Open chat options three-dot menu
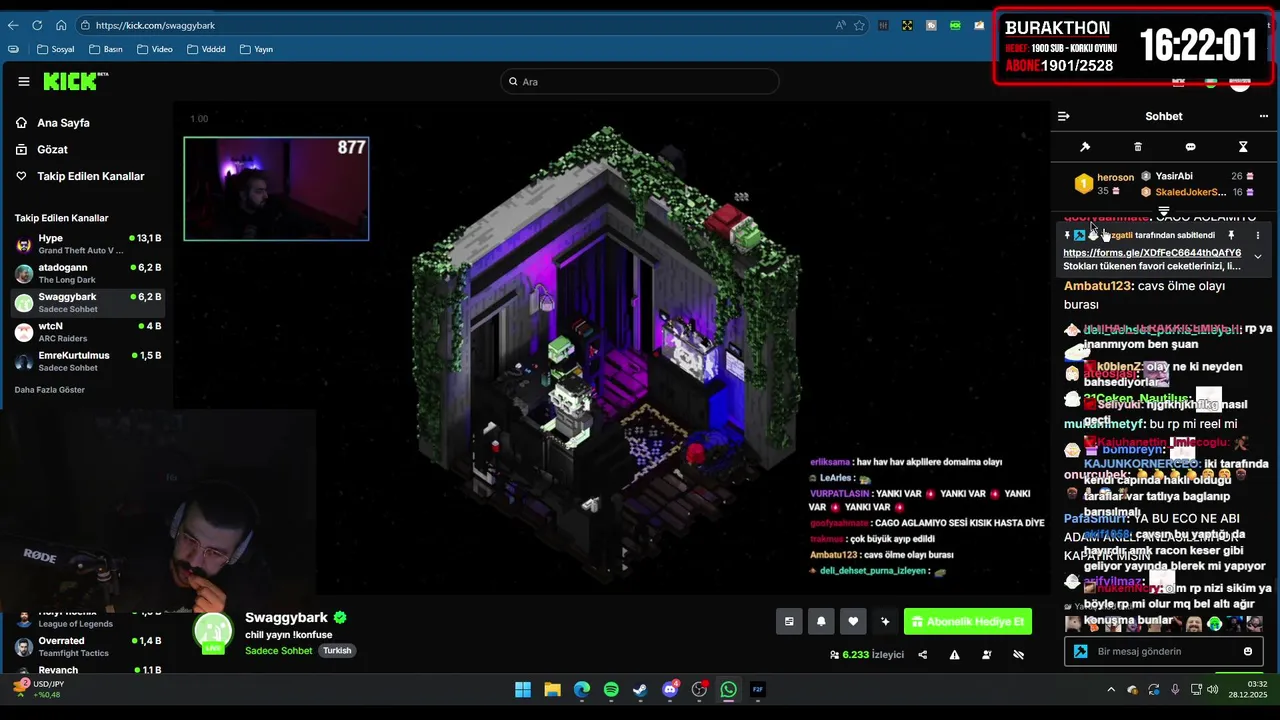This screenshot has height=720, width=1280. [x=1264, y=116]
